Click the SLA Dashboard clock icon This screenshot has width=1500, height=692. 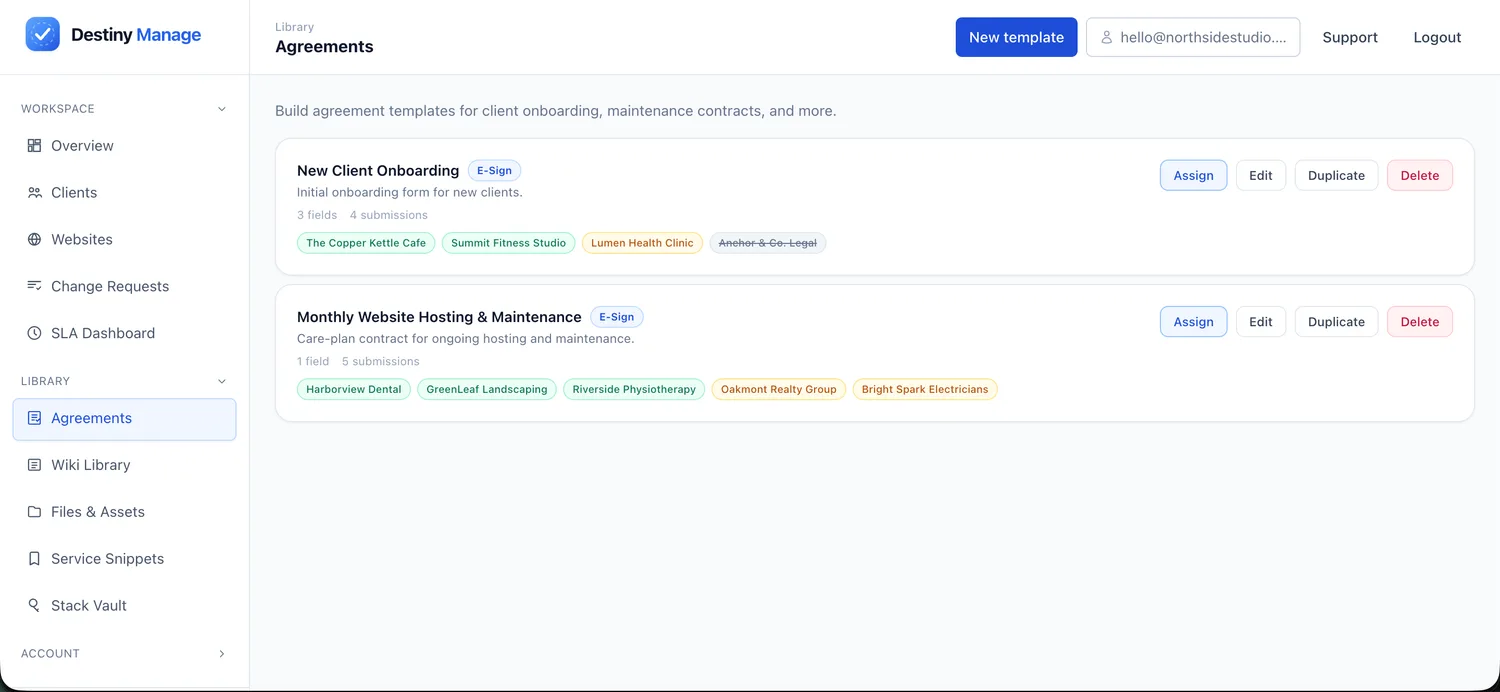(34, 333)
